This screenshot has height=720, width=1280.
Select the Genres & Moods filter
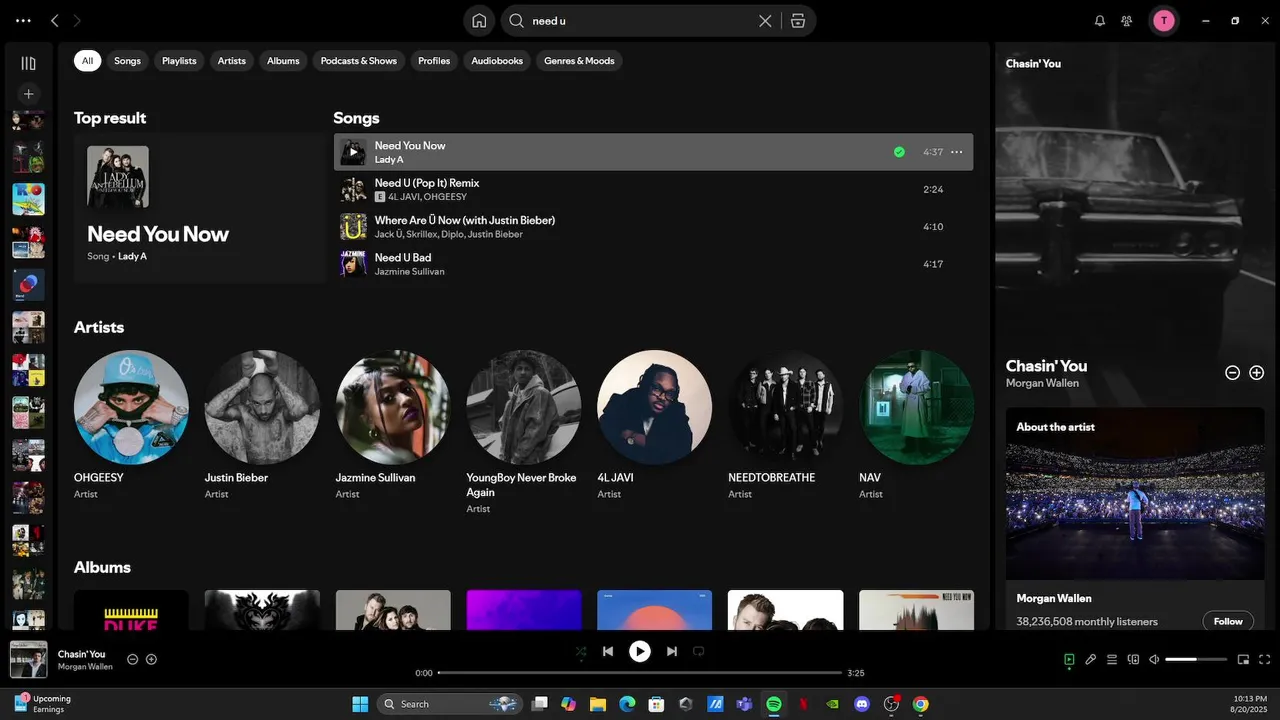coord(579,61)
